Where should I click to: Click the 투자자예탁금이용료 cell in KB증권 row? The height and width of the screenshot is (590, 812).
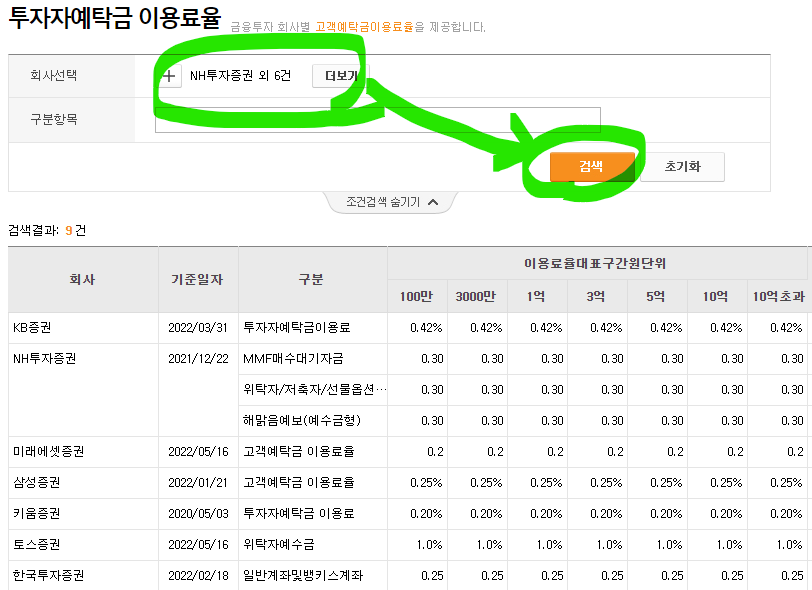312,328
